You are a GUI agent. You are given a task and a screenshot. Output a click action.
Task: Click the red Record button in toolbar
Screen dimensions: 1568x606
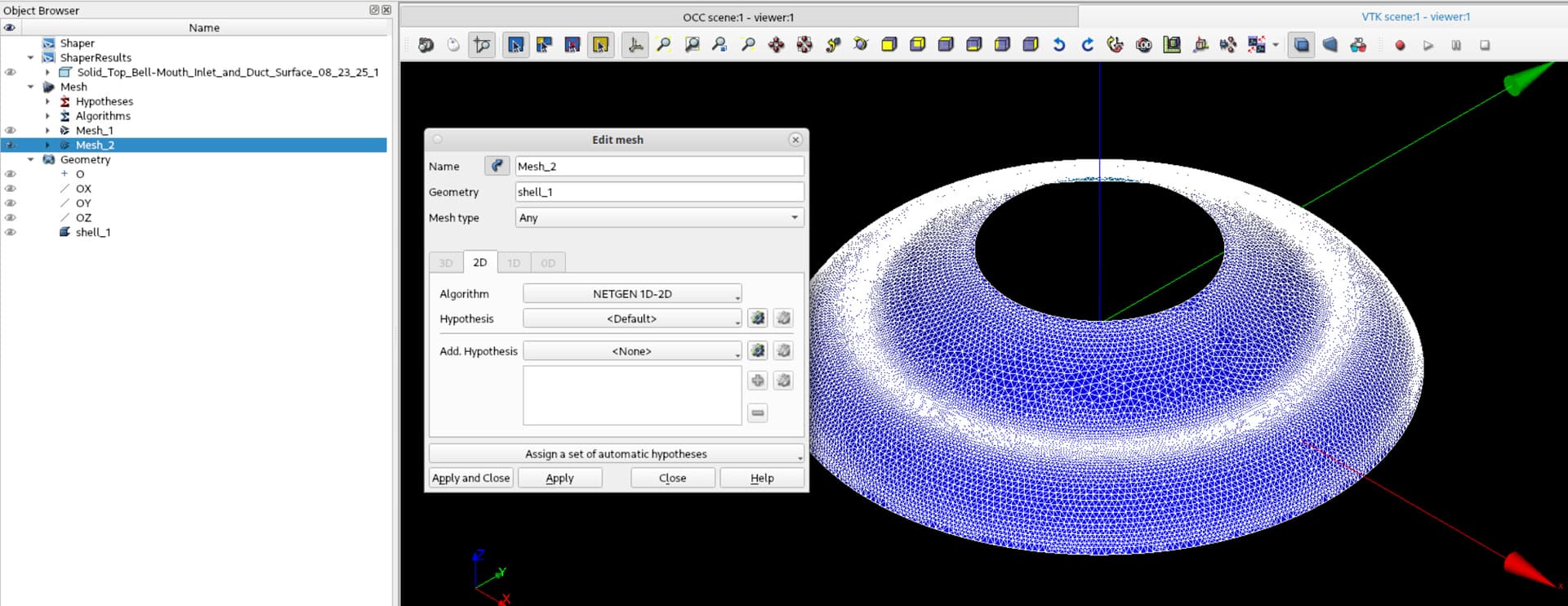click(x=1400, y=45)
